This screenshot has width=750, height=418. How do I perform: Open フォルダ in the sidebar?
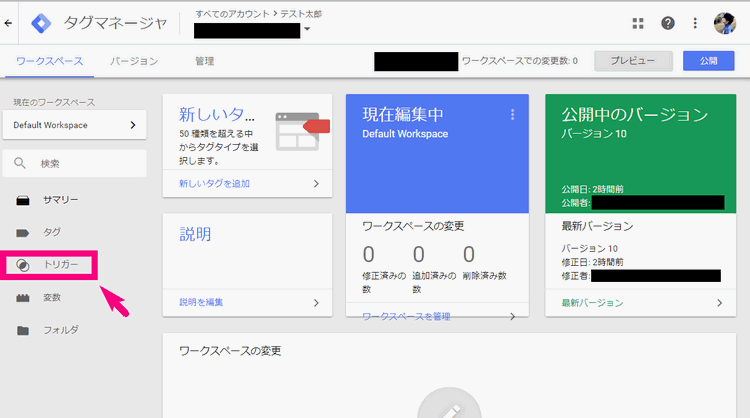(61, 330)
